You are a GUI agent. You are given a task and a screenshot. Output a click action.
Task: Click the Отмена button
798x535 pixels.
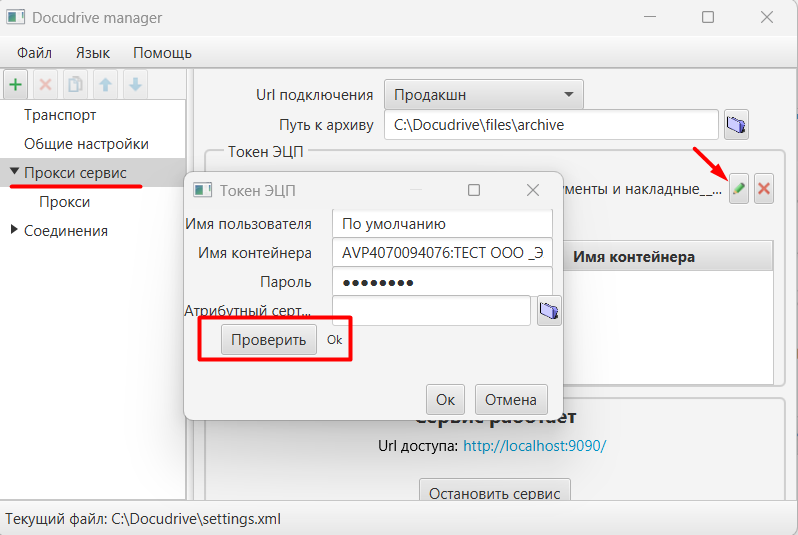point(511,400)
